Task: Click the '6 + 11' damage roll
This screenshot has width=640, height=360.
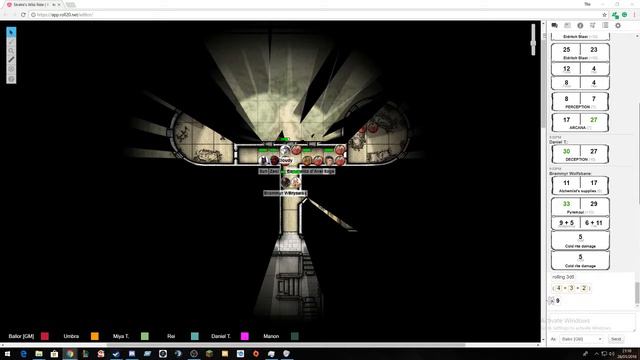Action: [x=593, y=223]
